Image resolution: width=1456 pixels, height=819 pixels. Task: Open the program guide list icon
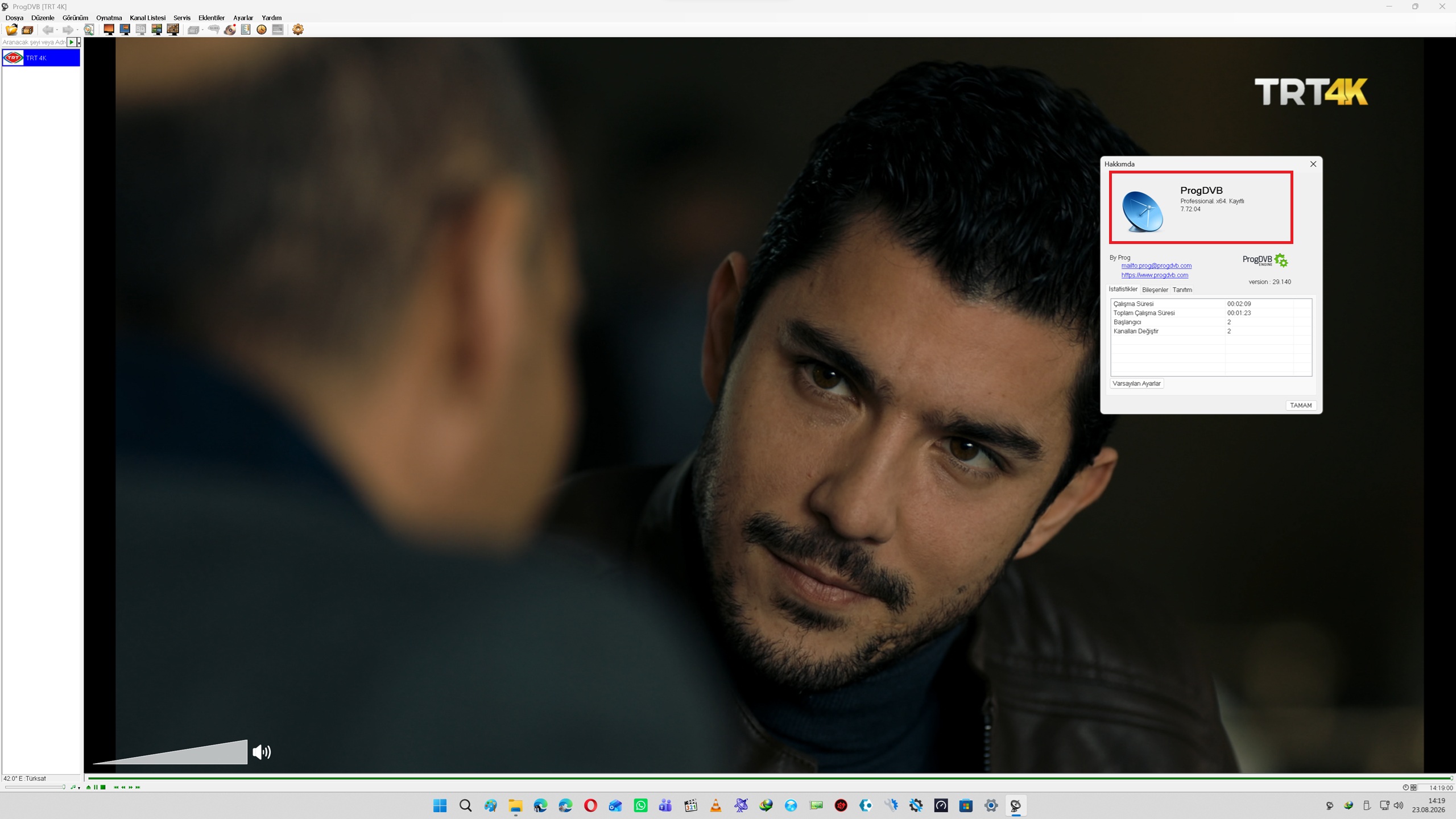(246, 30)
